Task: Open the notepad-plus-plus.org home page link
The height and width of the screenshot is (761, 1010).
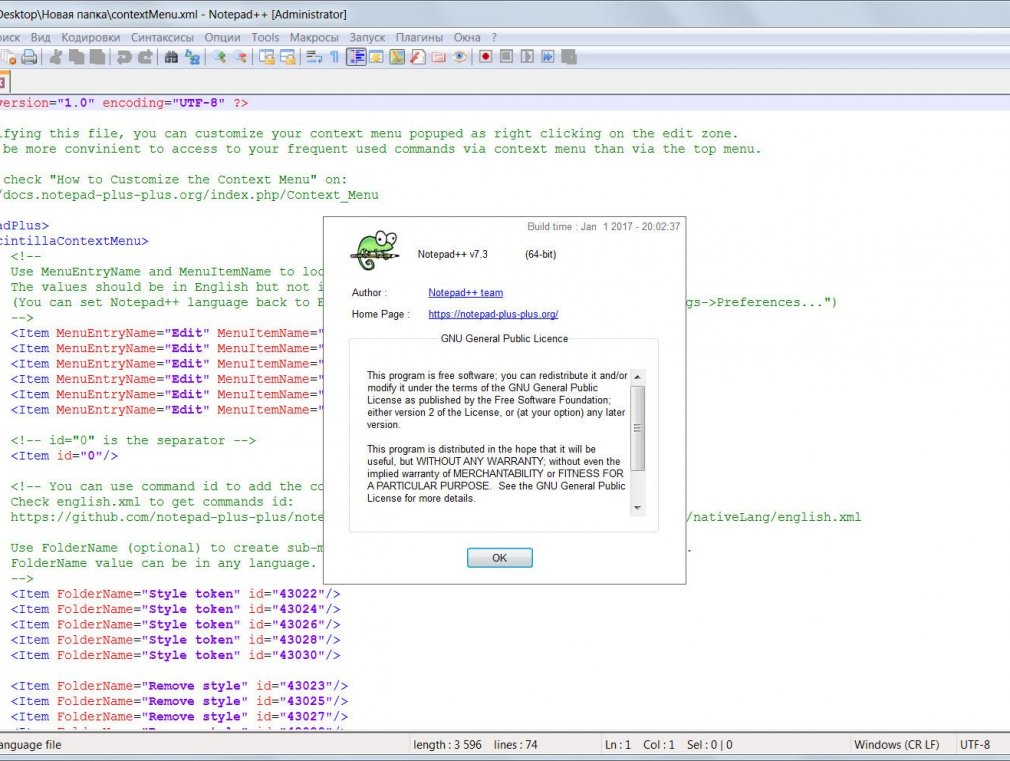Action: (x=493, y=314)
